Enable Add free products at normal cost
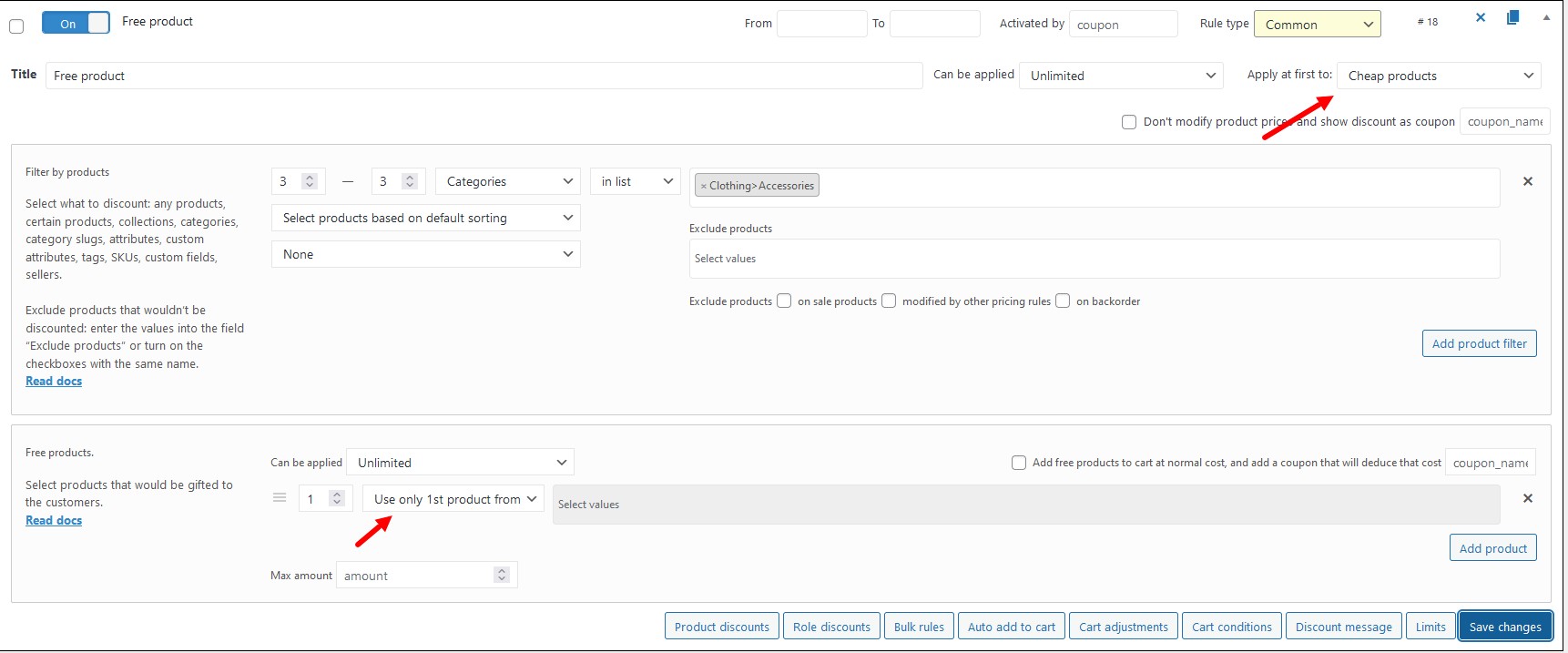The image size is (1568, 653). tap(1019, 463)
